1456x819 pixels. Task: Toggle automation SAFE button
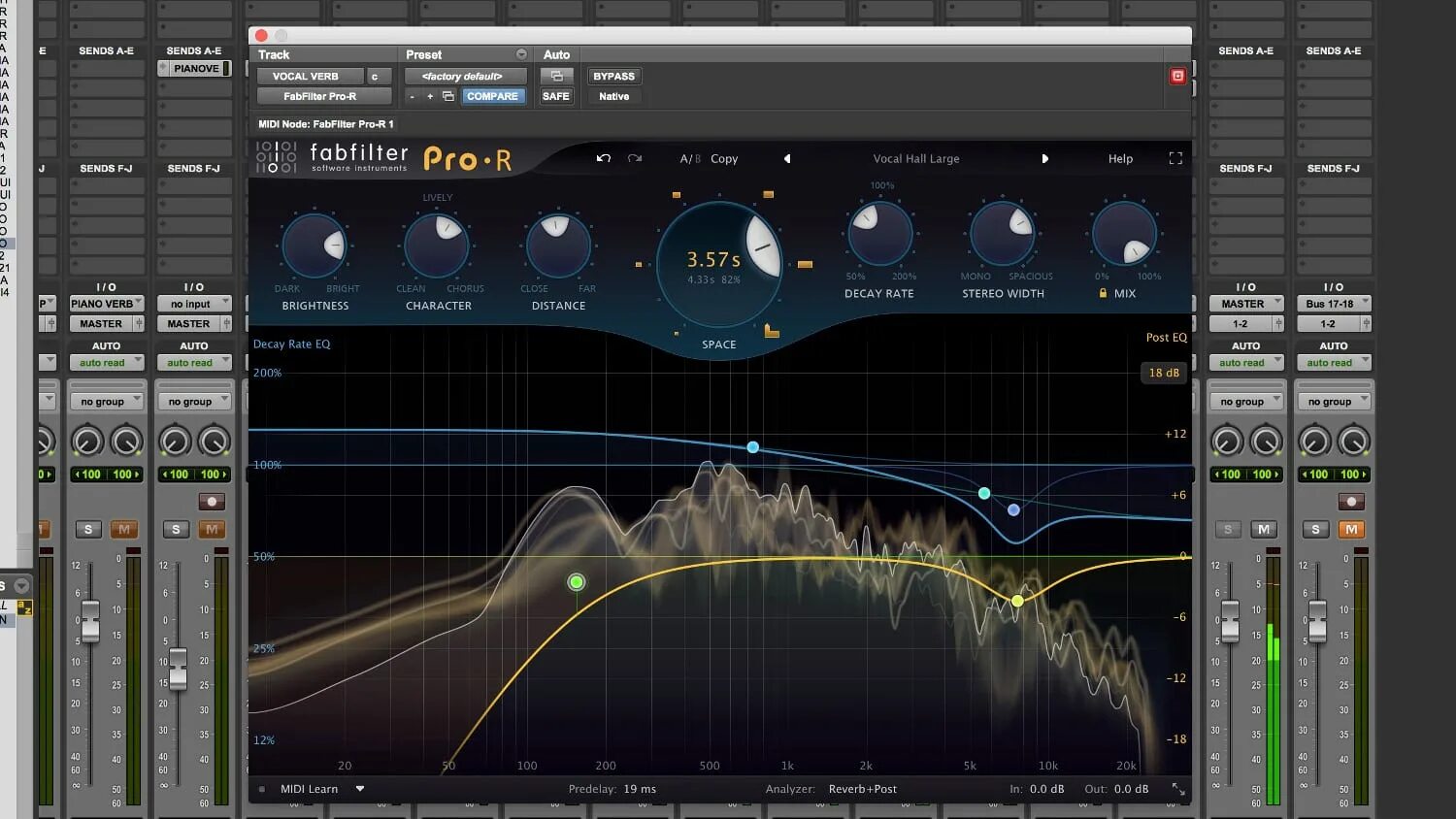click(556, 96)
